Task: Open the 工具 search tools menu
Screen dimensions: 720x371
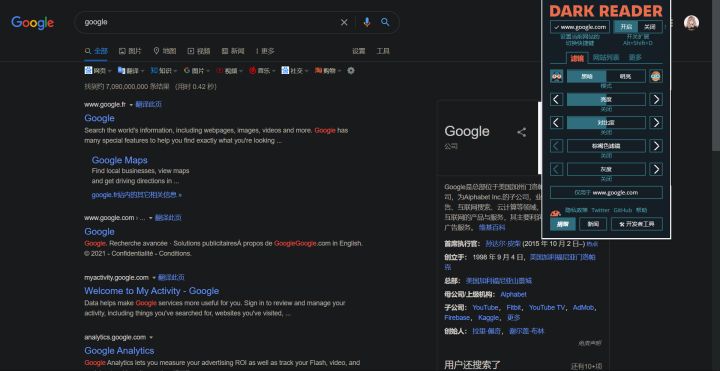Action: (383, 51)
